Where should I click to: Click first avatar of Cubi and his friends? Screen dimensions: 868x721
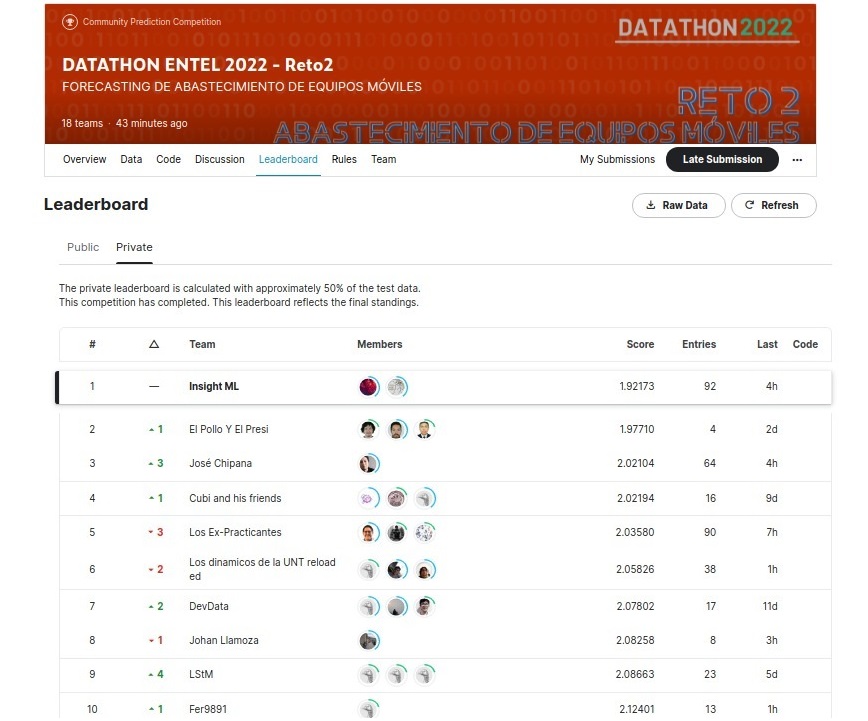[x=369, y=498]
